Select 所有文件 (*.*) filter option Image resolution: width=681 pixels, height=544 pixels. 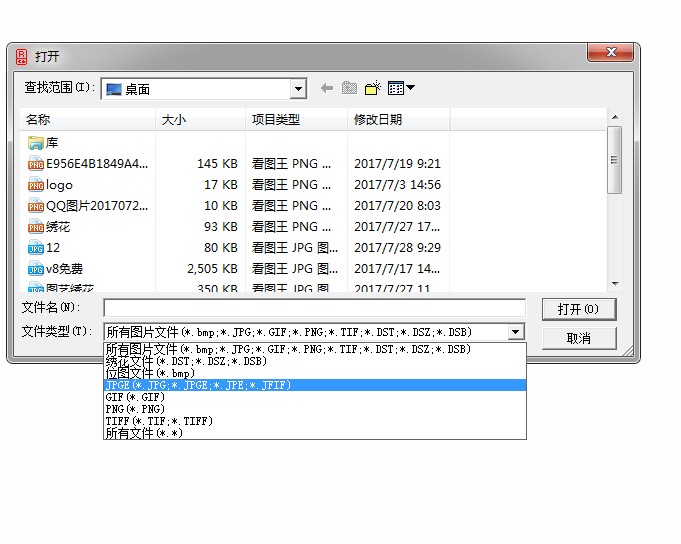pos(144,433)
